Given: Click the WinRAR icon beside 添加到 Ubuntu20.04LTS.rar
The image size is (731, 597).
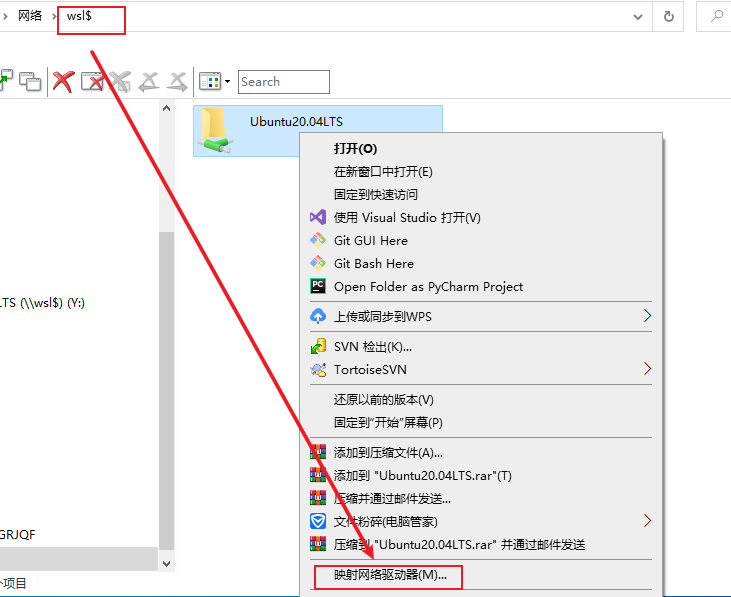Looking at the screenshot, I should pos(318,475).
